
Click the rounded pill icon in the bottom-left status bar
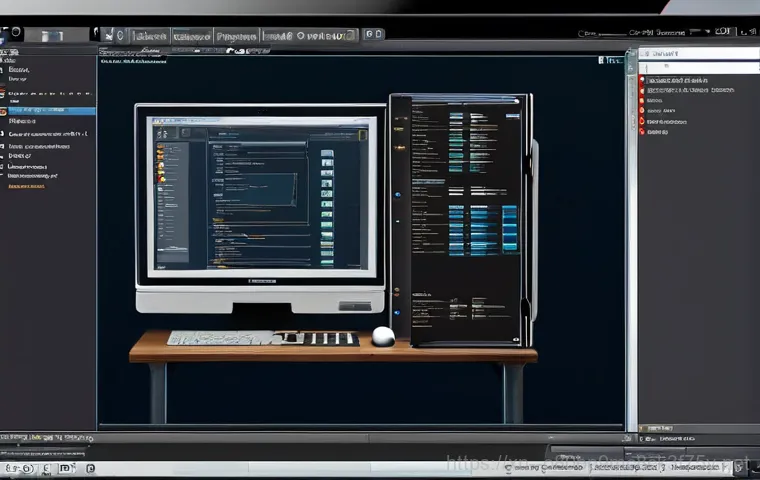[x=20, y=468]
